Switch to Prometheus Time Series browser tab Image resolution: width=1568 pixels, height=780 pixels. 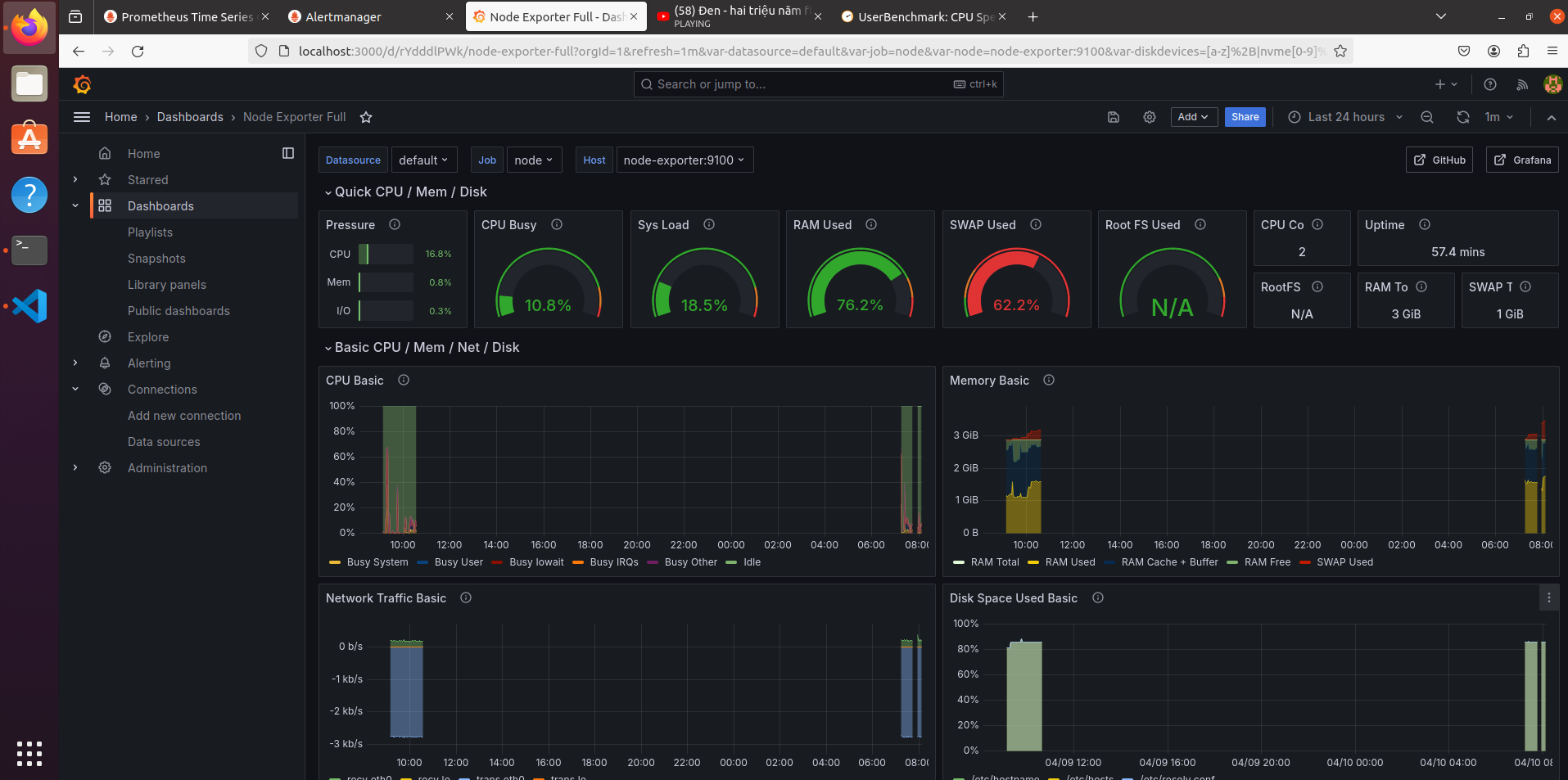point(186,16)
